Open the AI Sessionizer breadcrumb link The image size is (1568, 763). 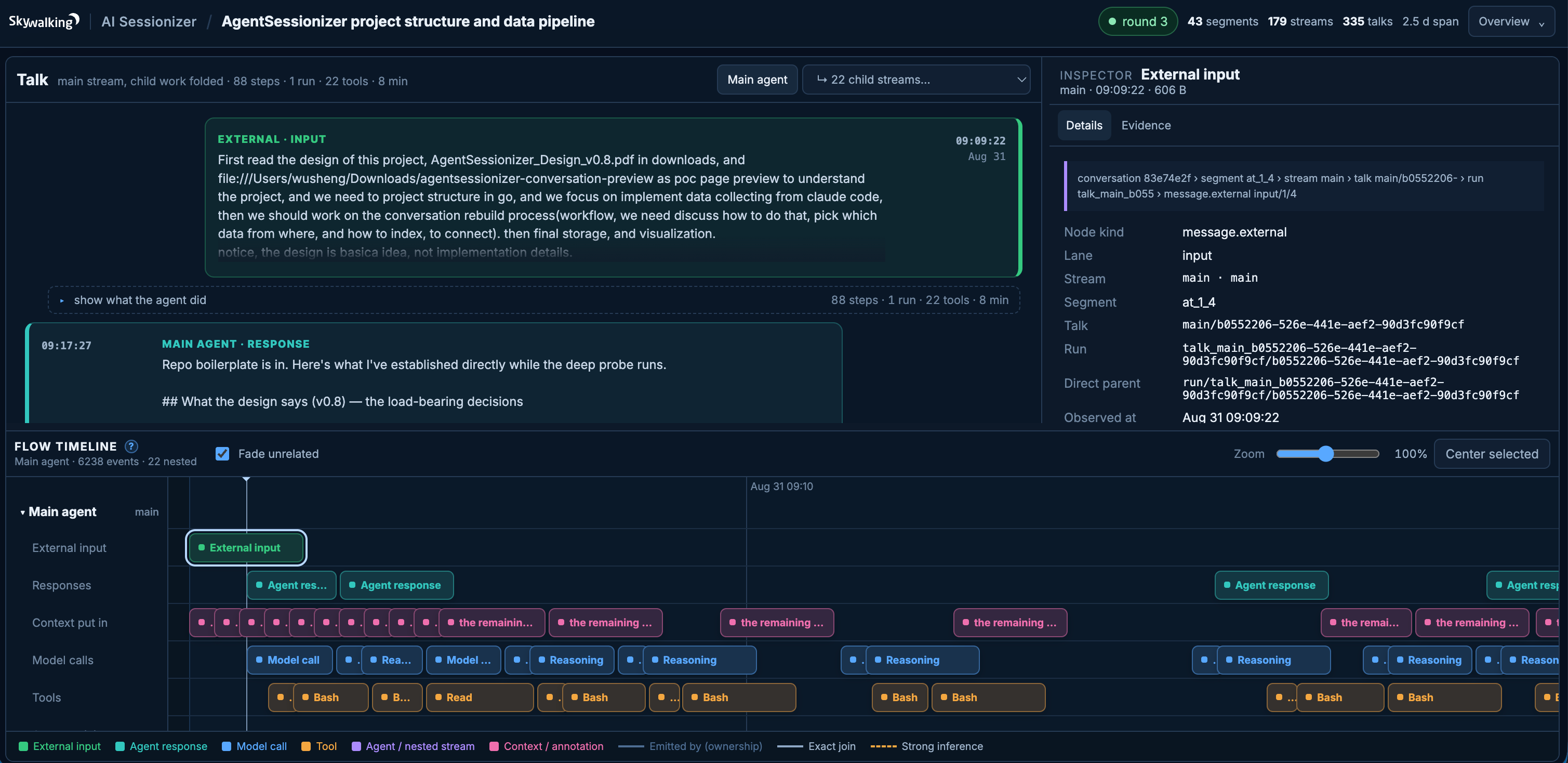coord(149,21)
